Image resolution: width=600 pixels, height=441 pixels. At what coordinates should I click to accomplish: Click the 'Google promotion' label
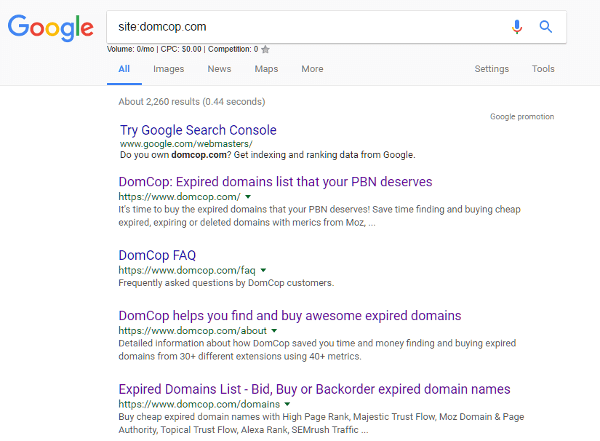(522, 116)
